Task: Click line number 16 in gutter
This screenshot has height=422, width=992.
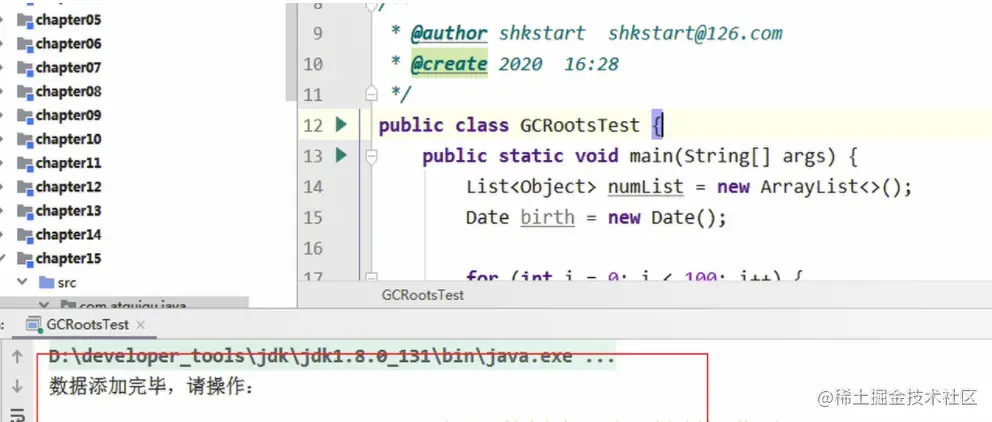Action: pyautogui.click(x=313, y=247)
